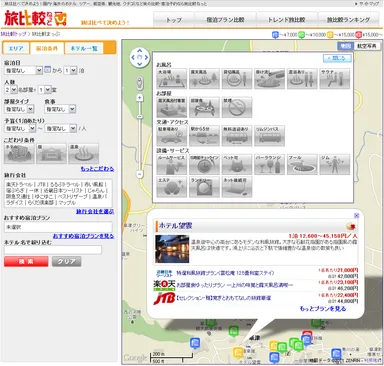Screen dimensions: 384x366
Task: Toggle the 大浴場 large public bath icon
Action: 172,79
